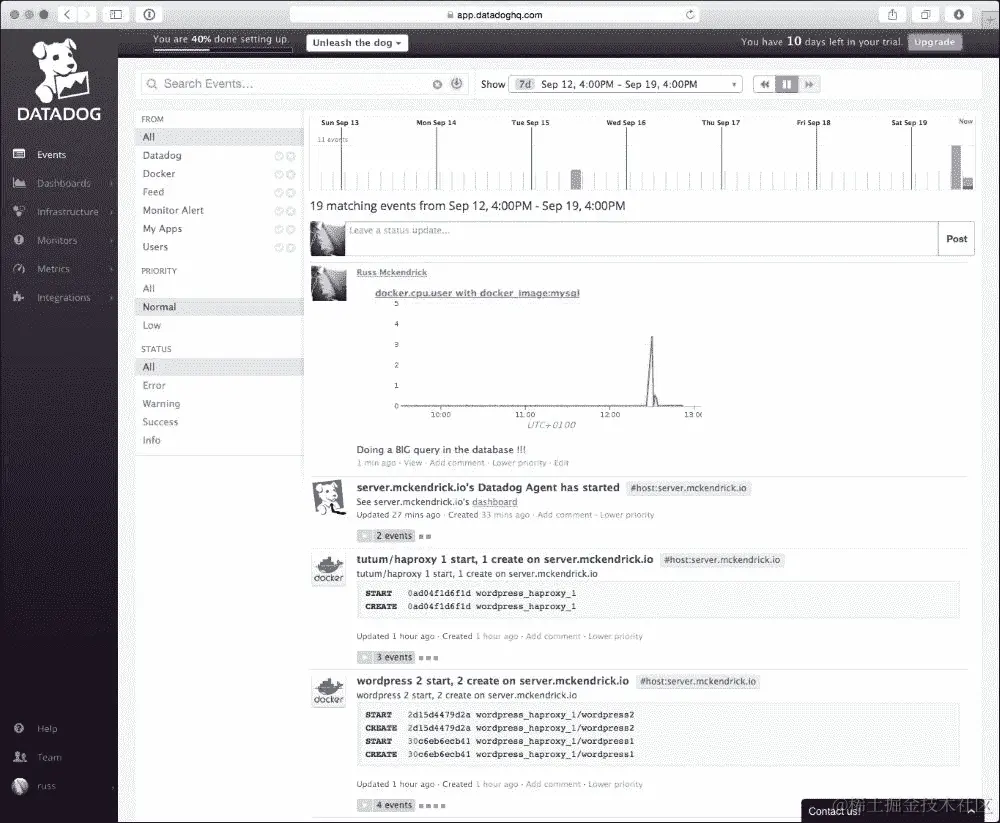The image size is (1000, 823).
Task: Click the Datadog logo
Action: click(59, 80)
